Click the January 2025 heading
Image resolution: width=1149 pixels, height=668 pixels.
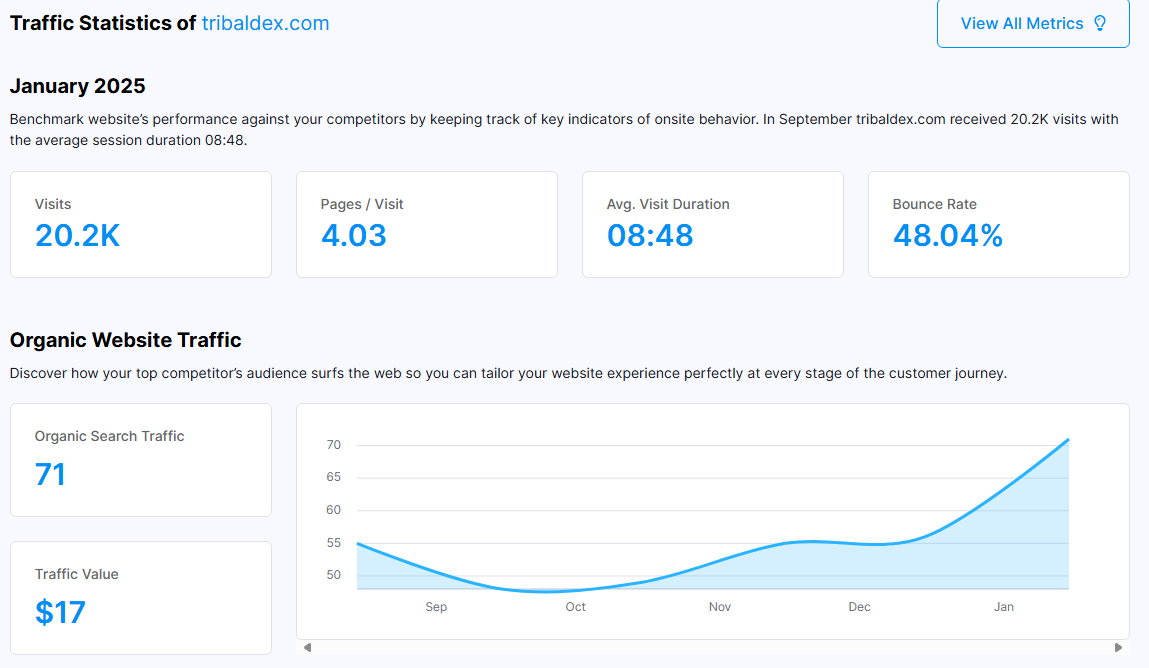point(78,86)
